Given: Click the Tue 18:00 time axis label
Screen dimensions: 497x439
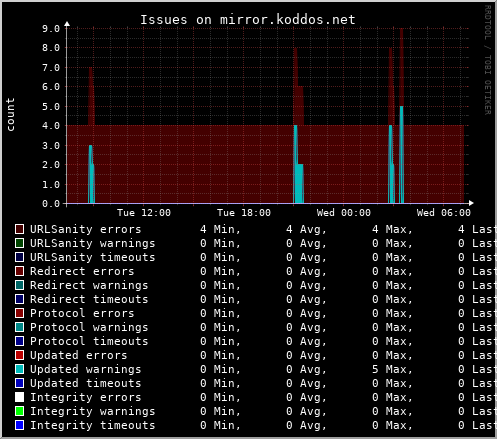Looking at the screenshot, I should [x=244, y=213].
